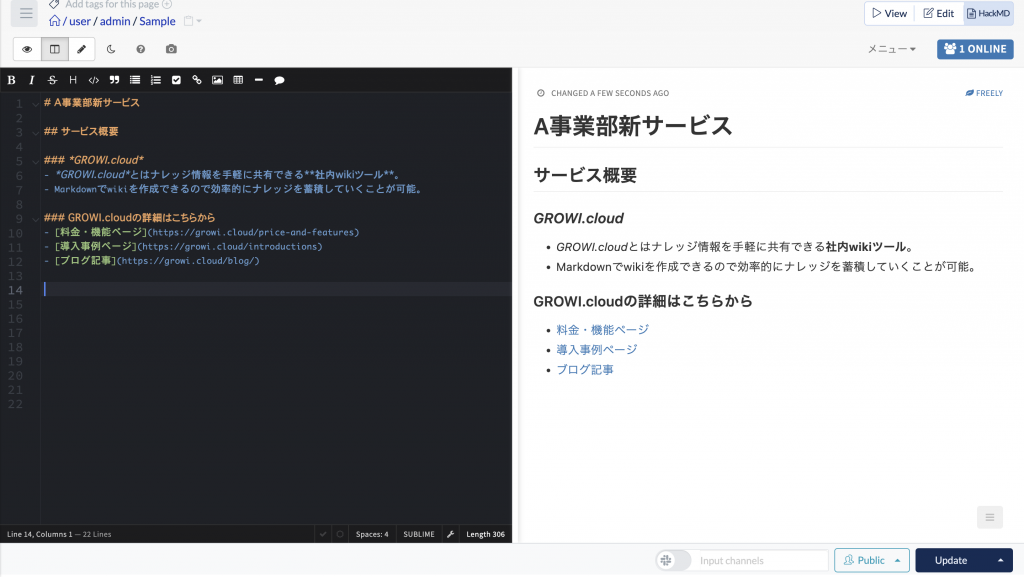Insert a horizontal rule
Viewport: 1024px width, 577px height.
[259, 80]
